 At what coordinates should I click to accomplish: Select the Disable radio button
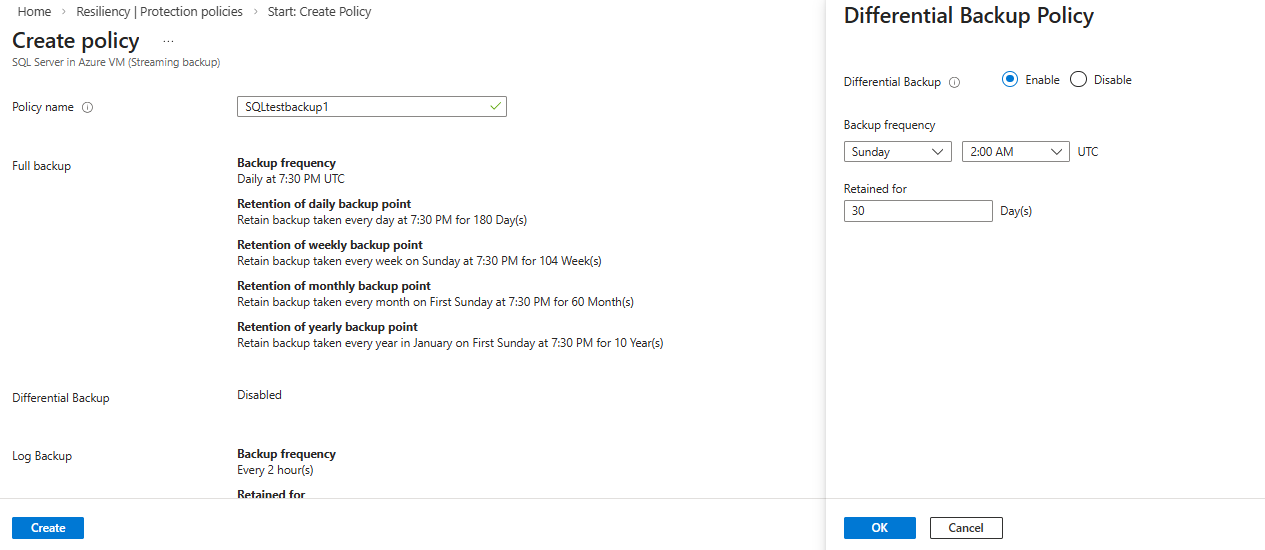coord(1078,80)
